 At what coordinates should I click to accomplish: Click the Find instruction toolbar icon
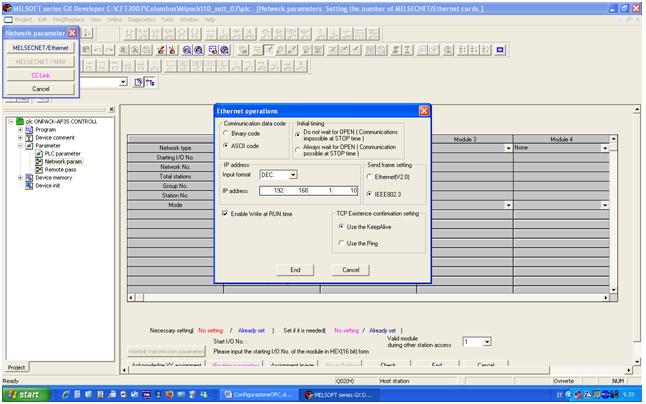(x=135, y=50)
